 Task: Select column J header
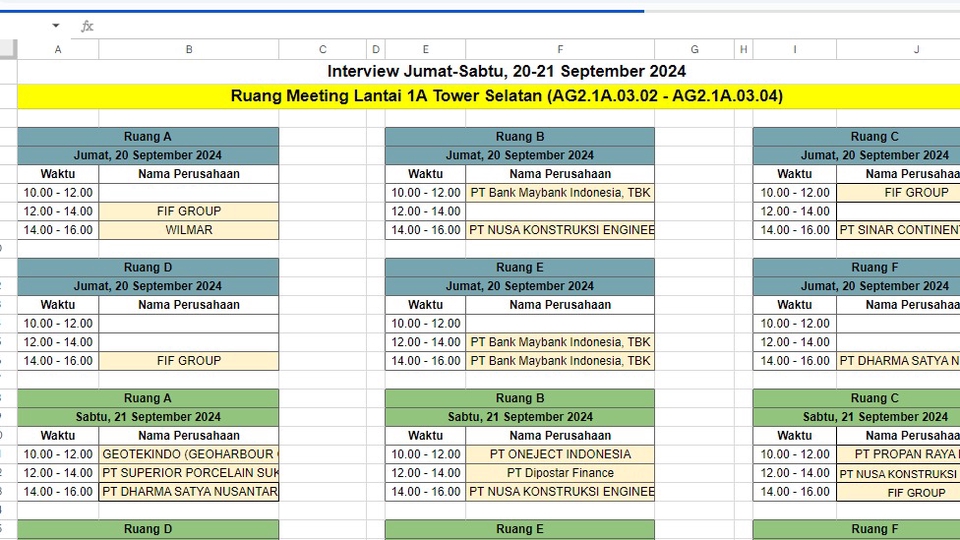click(x=916, y=49)
